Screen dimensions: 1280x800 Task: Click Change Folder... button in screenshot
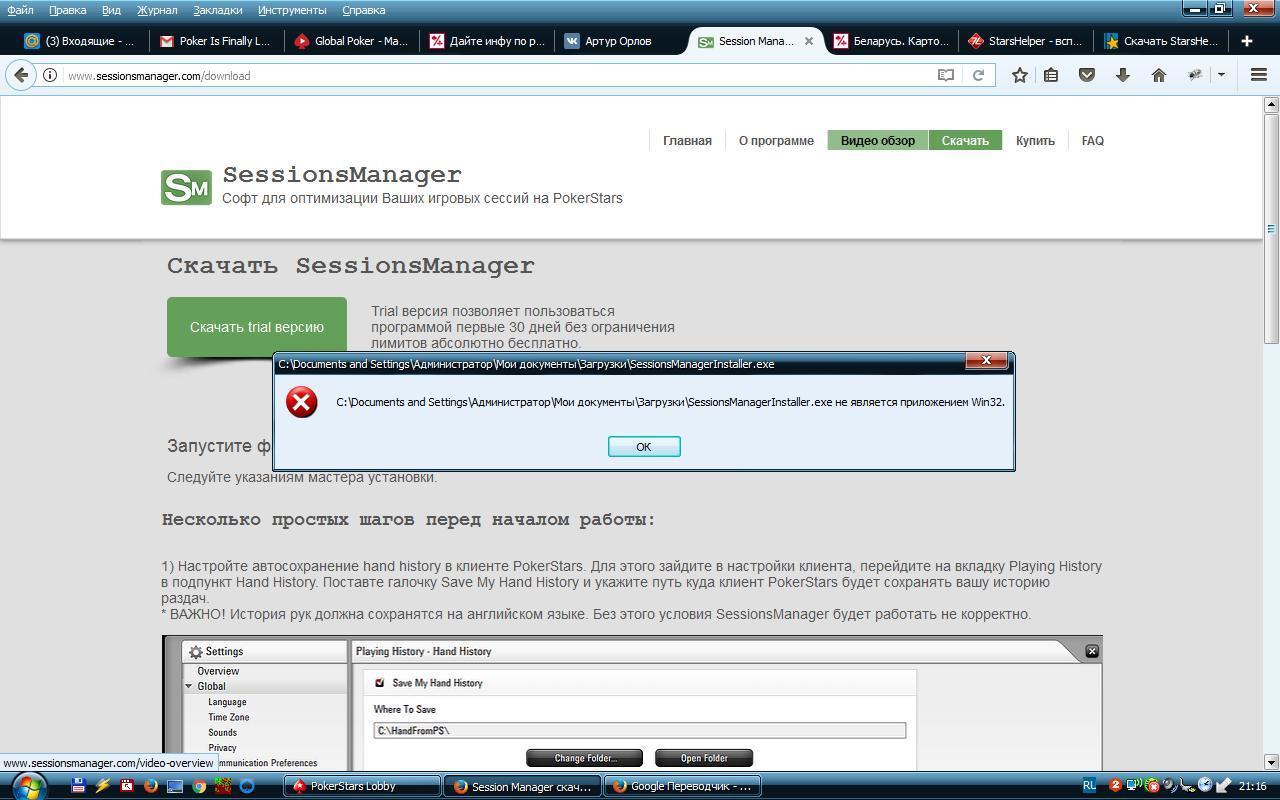pos(585,758)
